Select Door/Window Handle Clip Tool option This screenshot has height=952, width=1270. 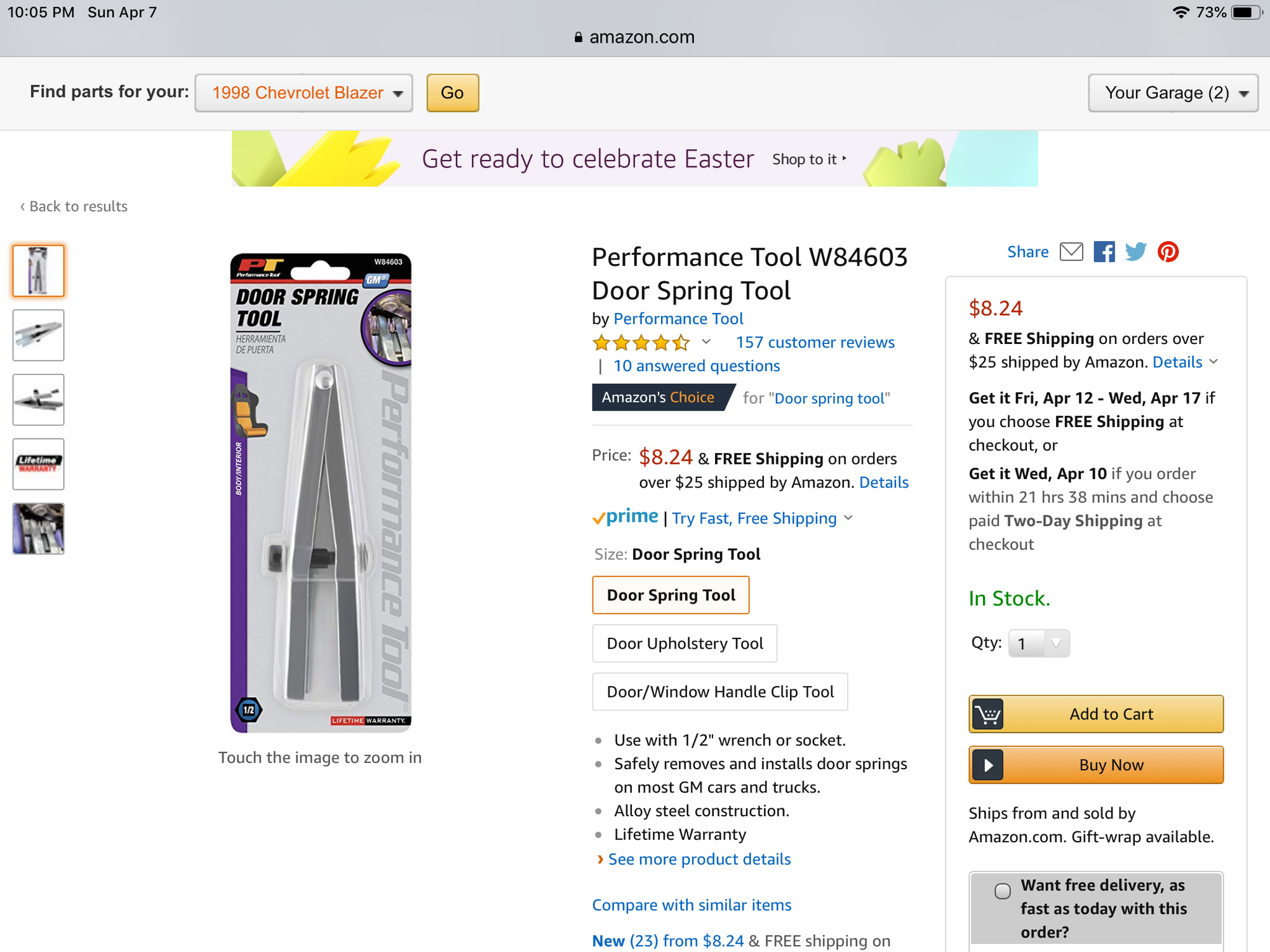click(x=719, y=692)
